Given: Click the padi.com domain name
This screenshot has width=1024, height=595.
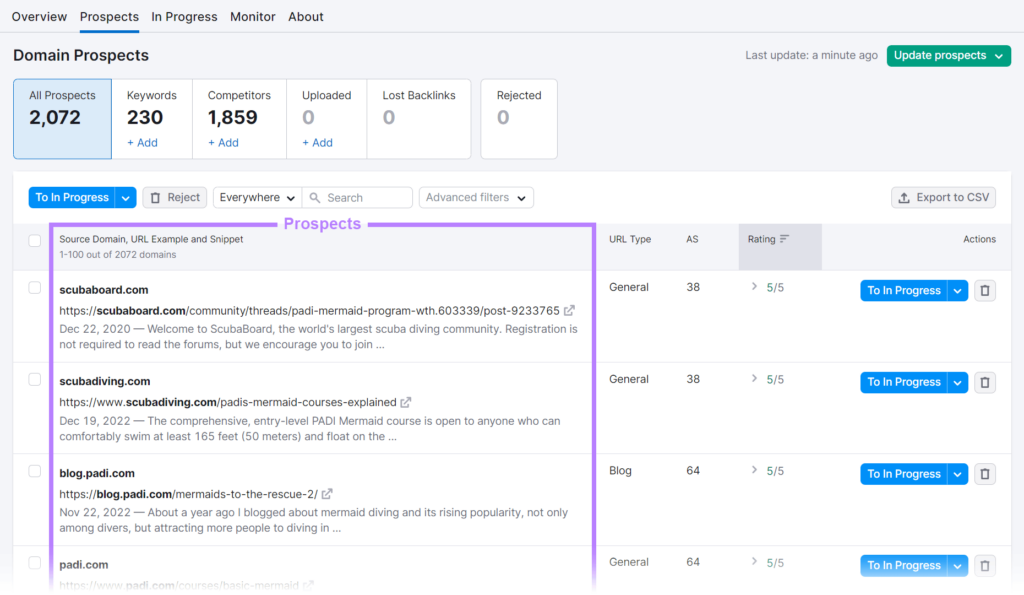Looking at the screenshot, I should [84, 564].
